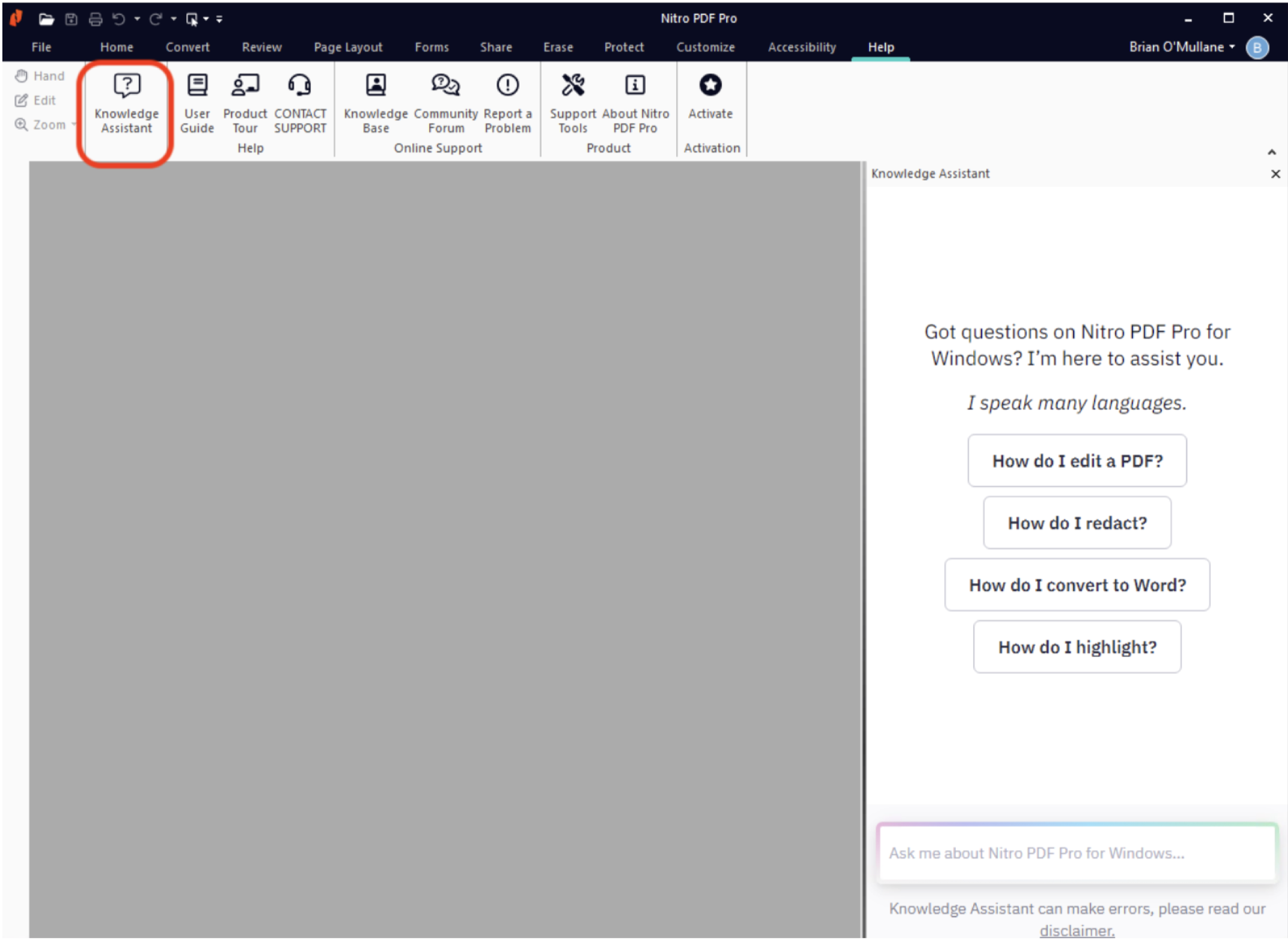This screenshot has height=943, width=1288.
Task: Open the Forms tab
Action: (x=432, y=47)
